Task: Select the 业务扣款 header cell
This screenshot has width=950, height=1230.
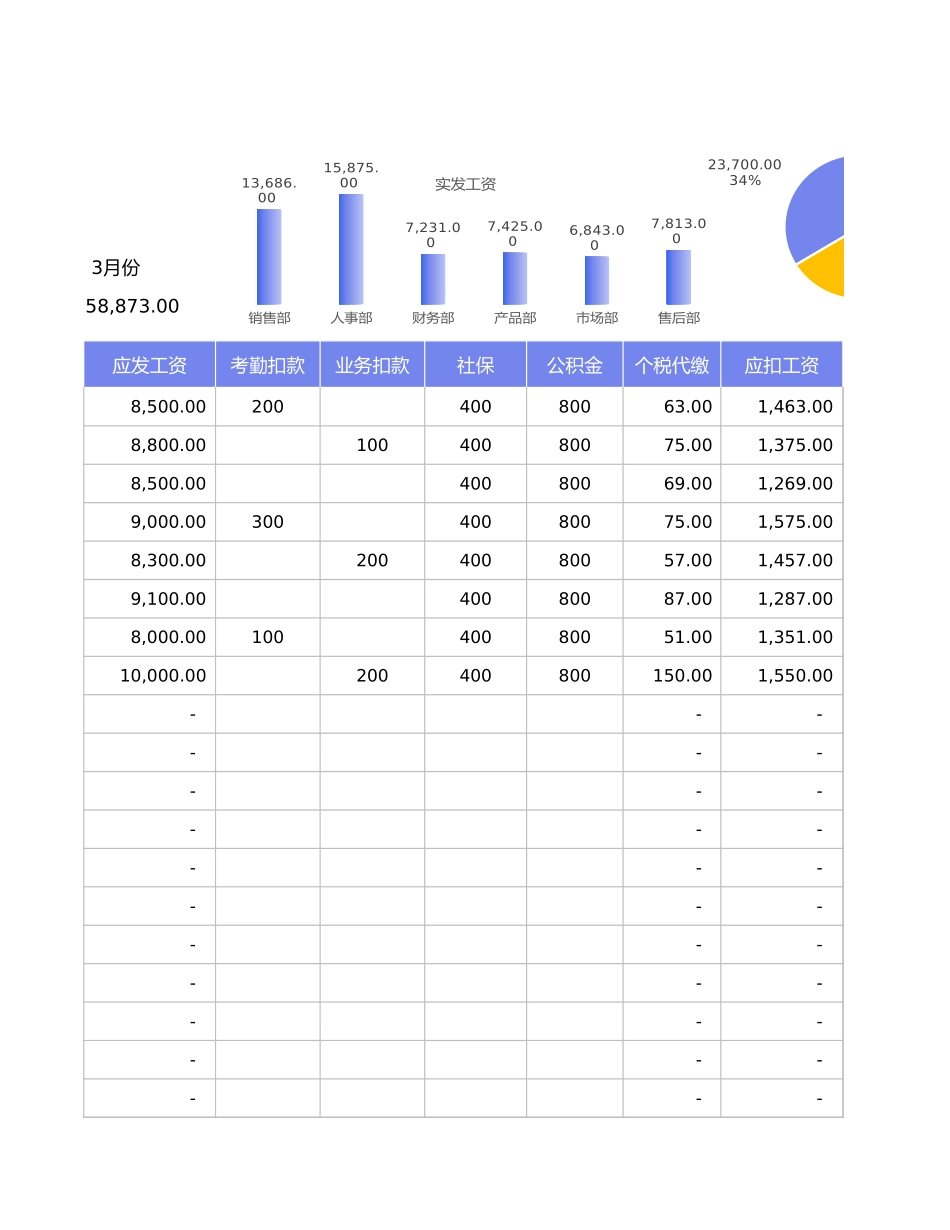Action: coord(372,365)
